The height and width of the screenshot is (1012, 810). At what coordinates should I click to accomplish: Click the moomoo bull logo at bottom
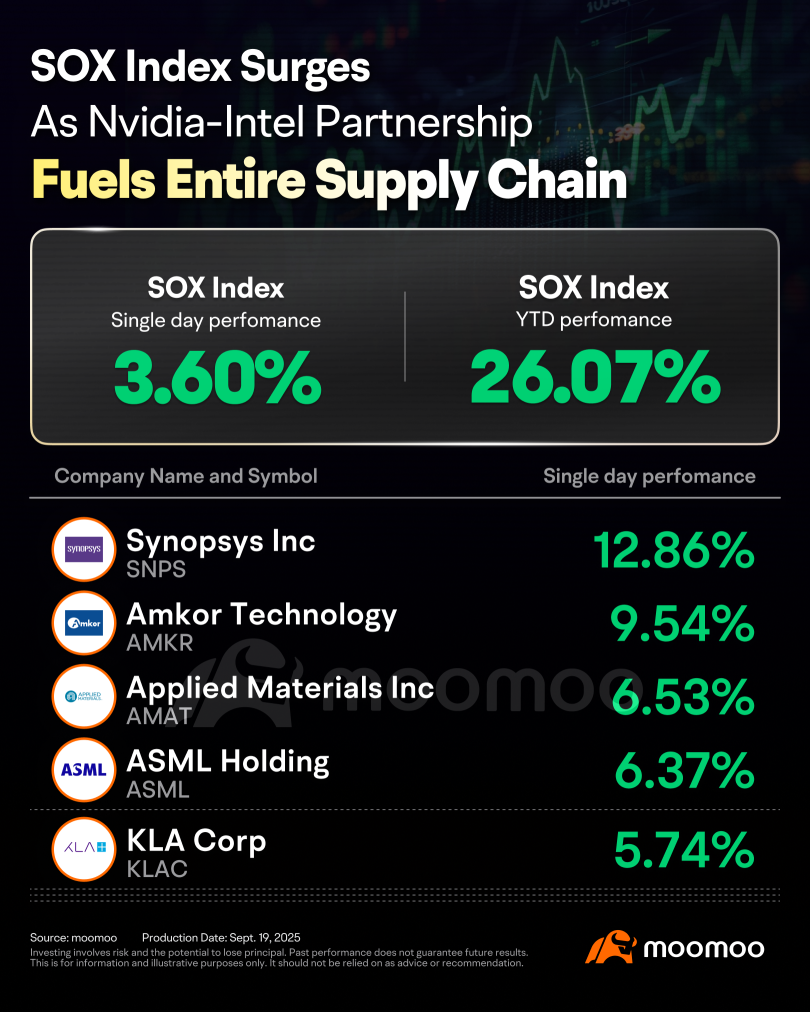[611, 948]
